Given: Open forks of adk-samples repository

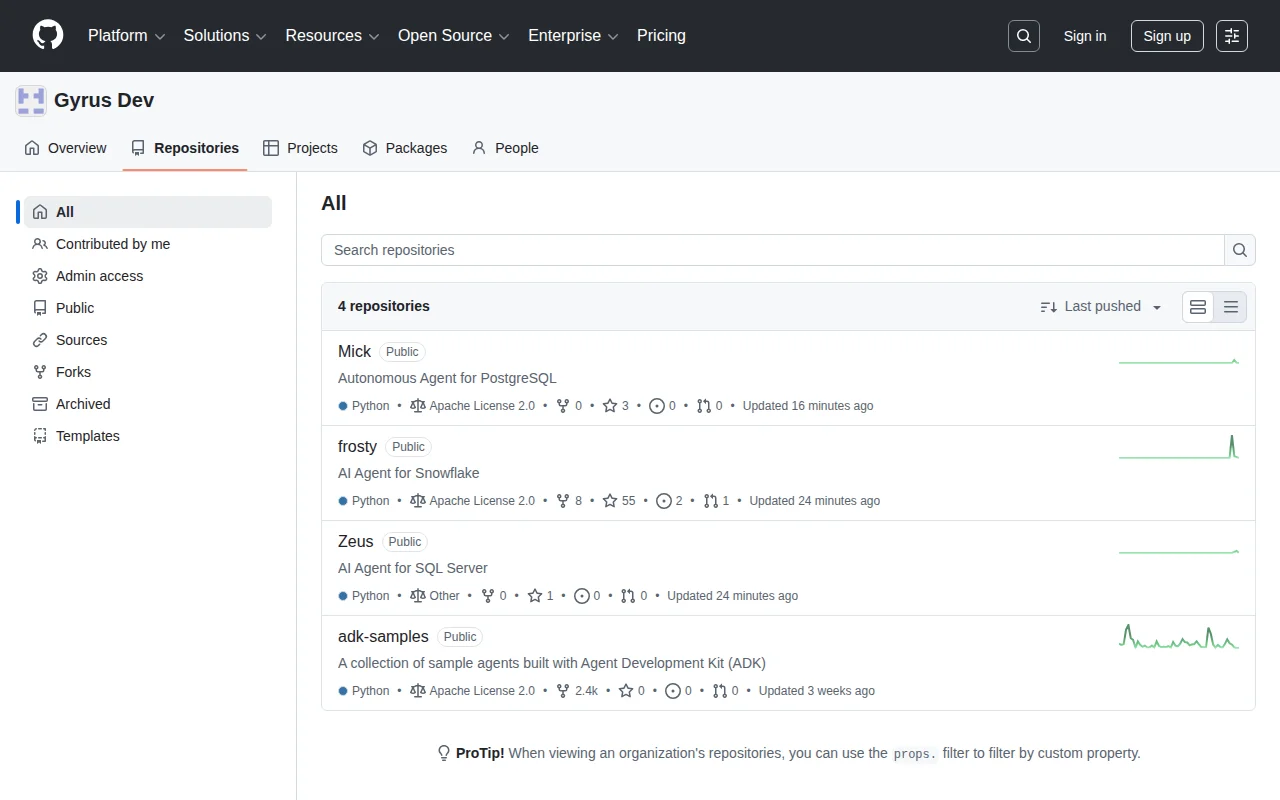Looking at the screenshot, I should click(577, 691).
